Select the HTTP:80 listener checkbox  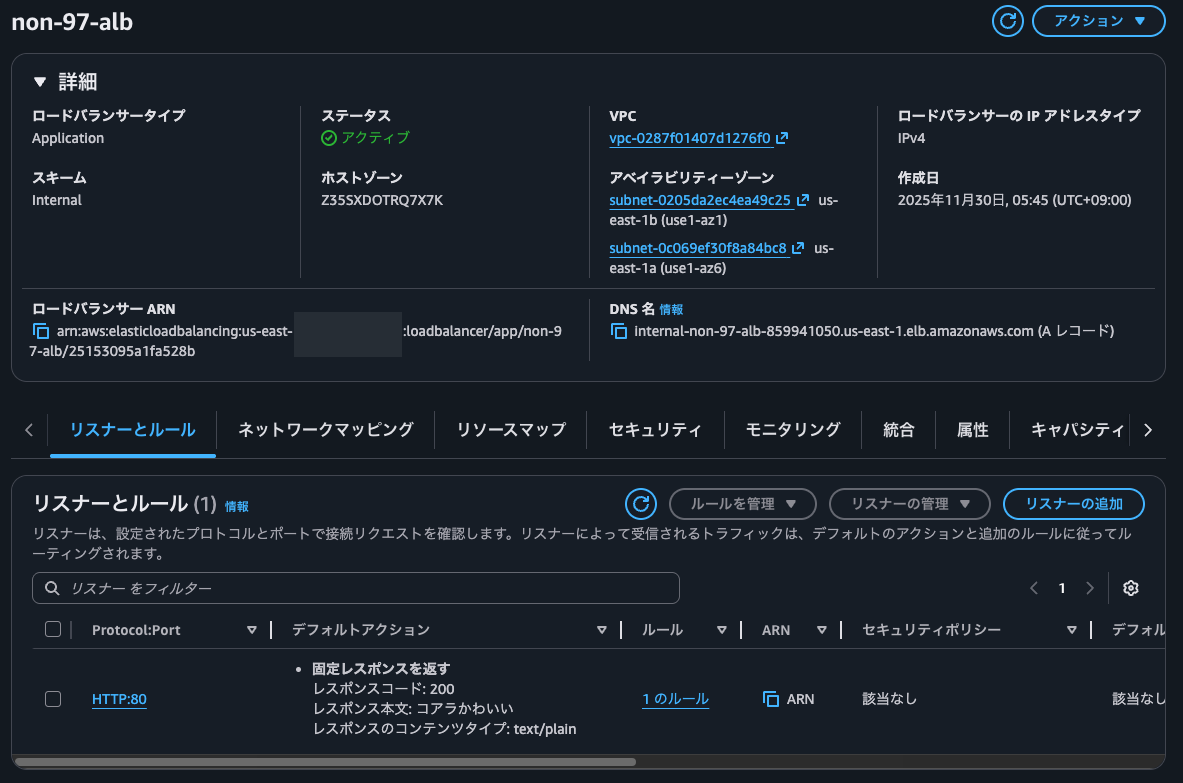tap(53, 699)
